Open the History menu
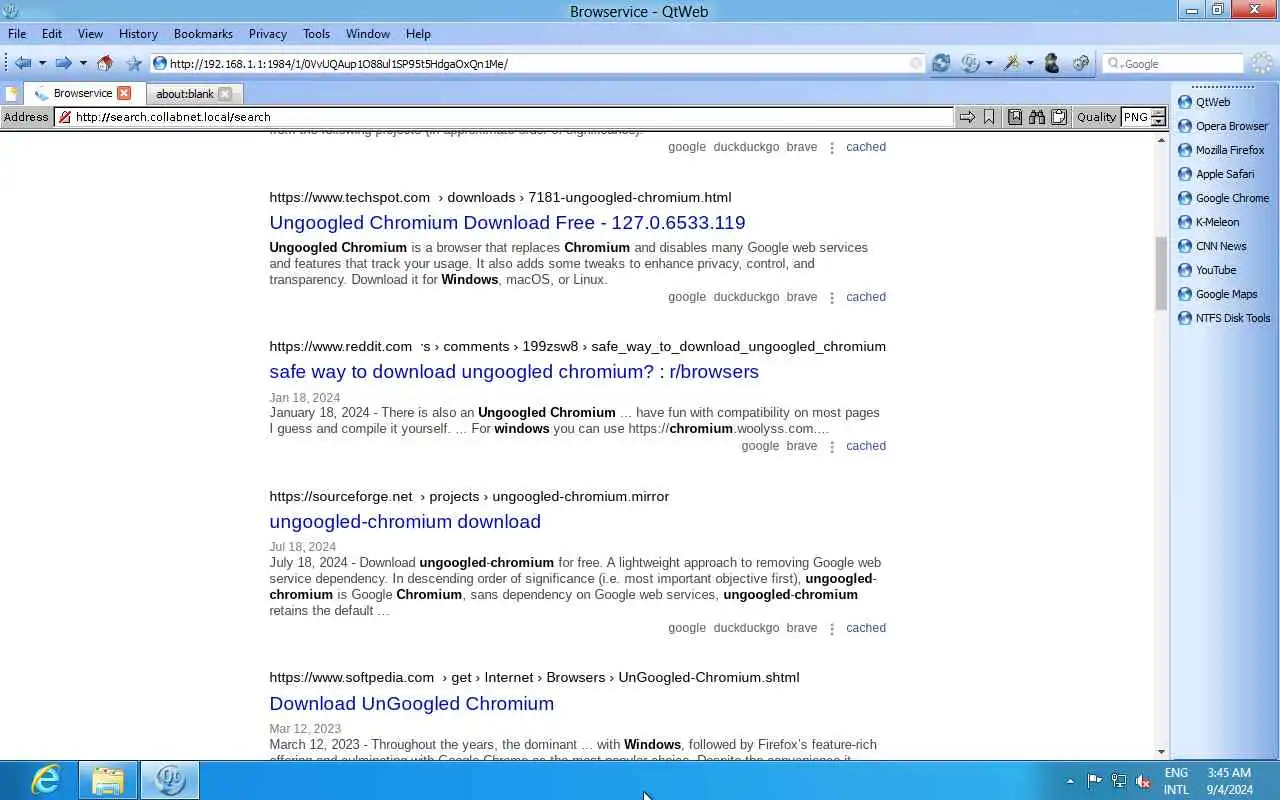Screen dimensions: 1280x800 click(138, 33)
